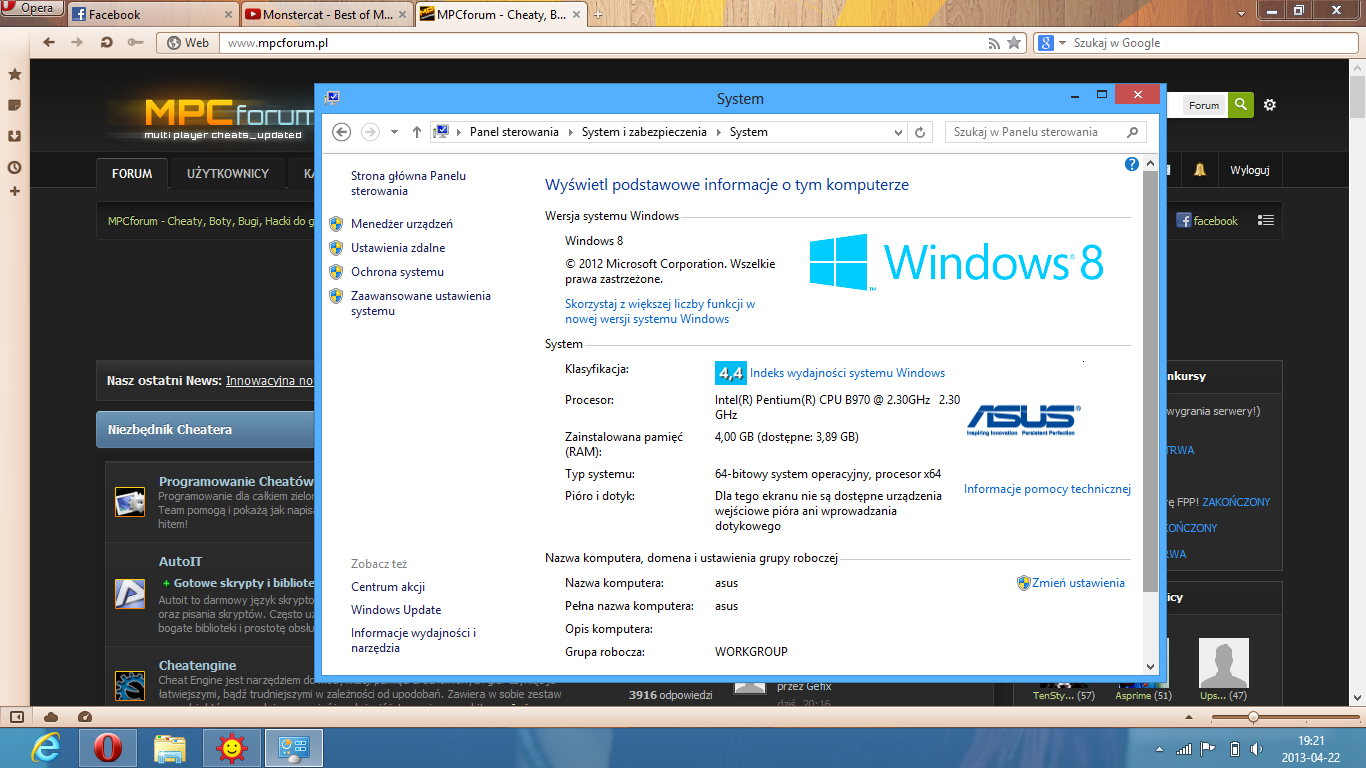Open the sun face app in taskbar
This screenshot has width=1366, height=768.
[231, 748]
